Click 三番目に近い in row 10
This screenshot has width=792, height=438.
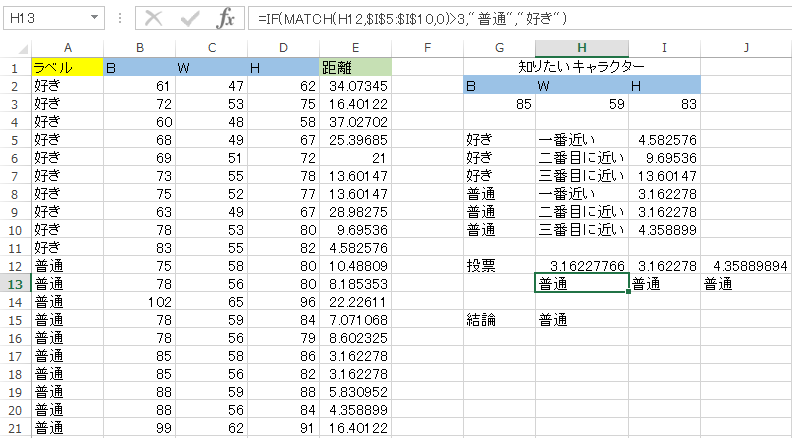click(582, 230)
